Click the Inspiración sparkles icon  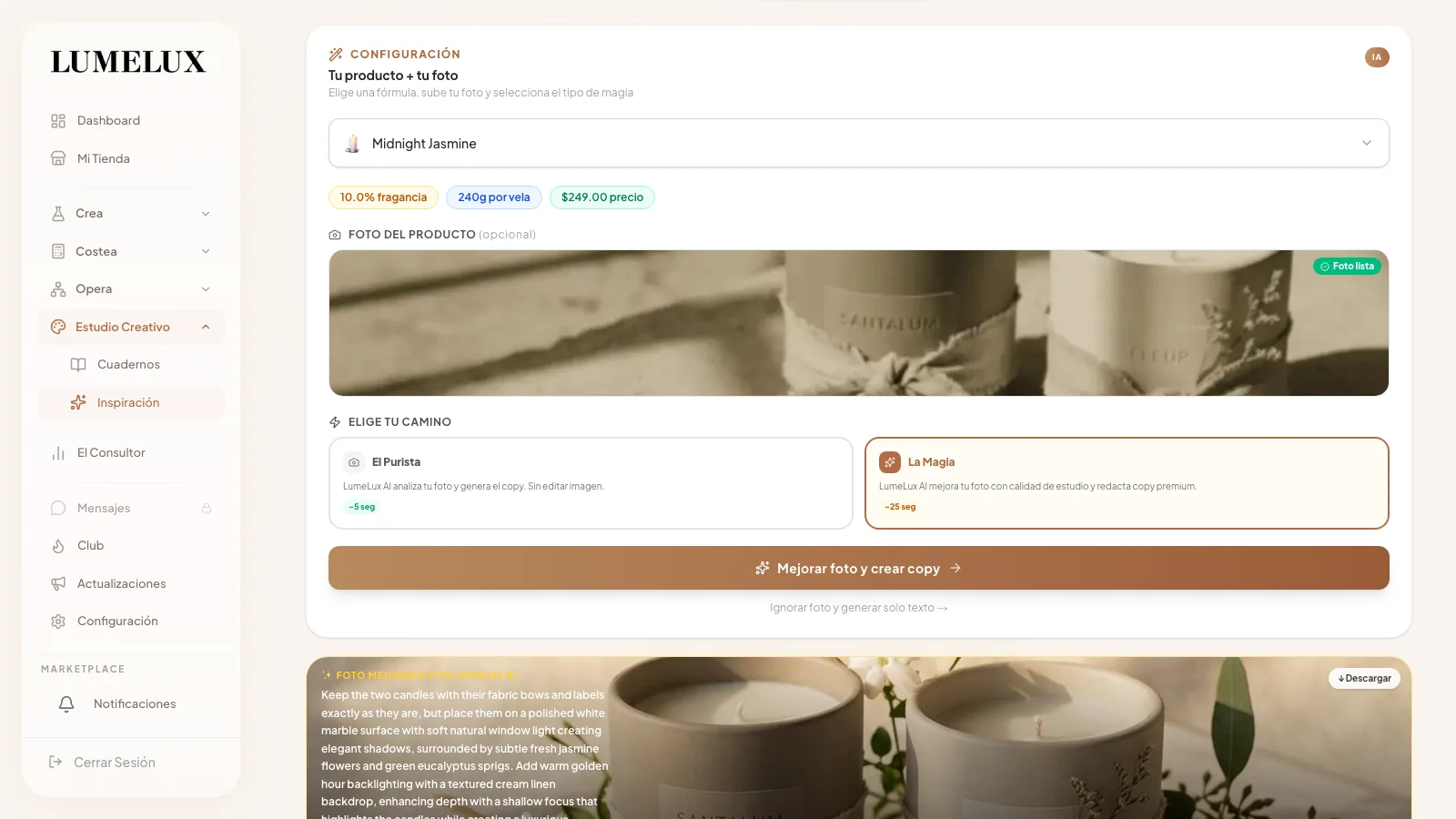click(x=78, y=402)
